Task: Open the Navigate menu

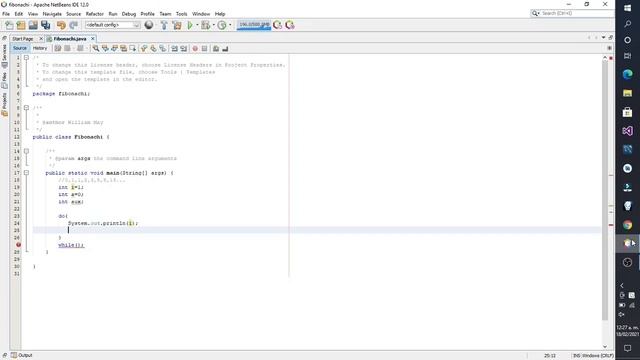Action: (x=52, y=14)
